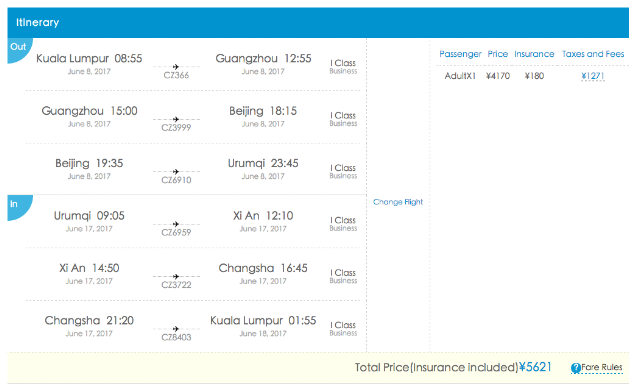Click June 8, 2017 under Urumqi 23:45
This screenshot has width=640, height=388.
click(263, 177)
